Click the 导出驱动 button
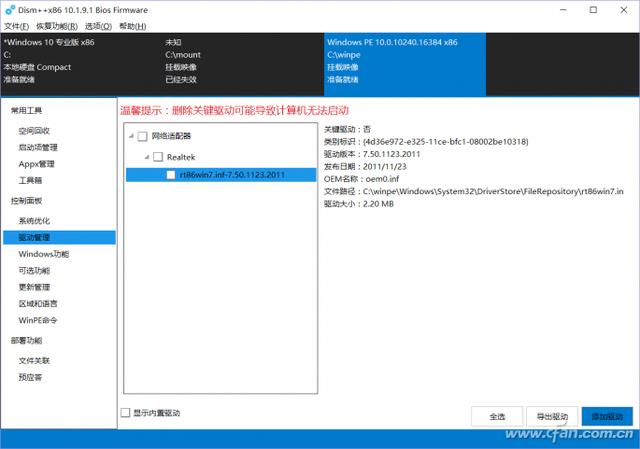The image size is (640, 449). (x=552, y=417)
